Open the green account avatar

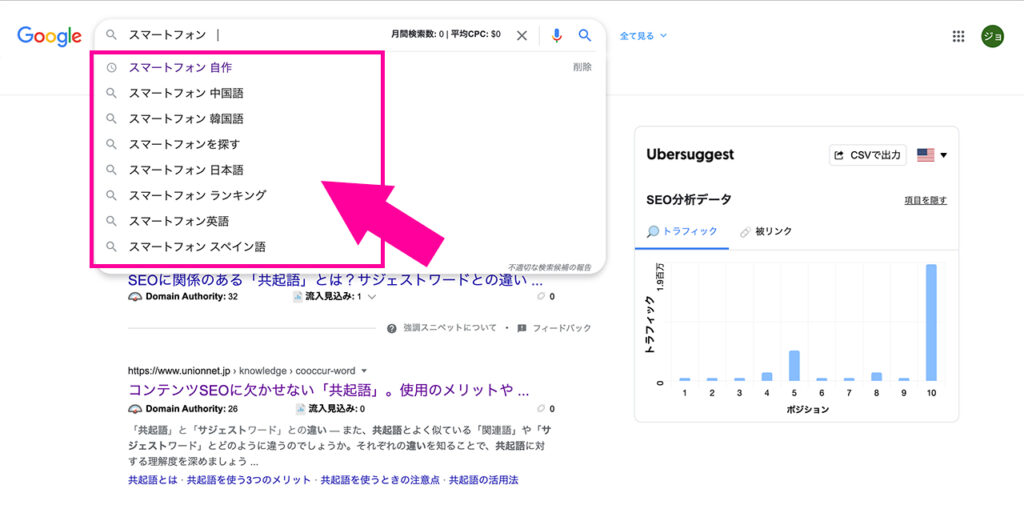tap(993, 36)
